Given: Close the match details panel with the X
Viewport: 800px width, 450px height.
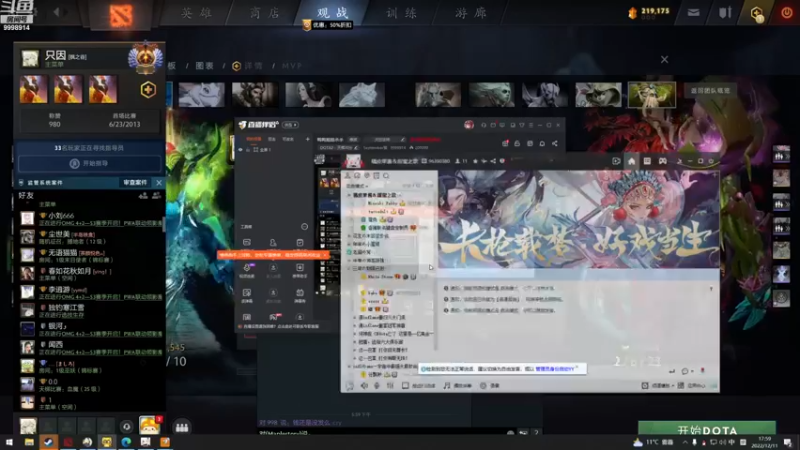Looking at the screenshot, I should pos(664,60).
